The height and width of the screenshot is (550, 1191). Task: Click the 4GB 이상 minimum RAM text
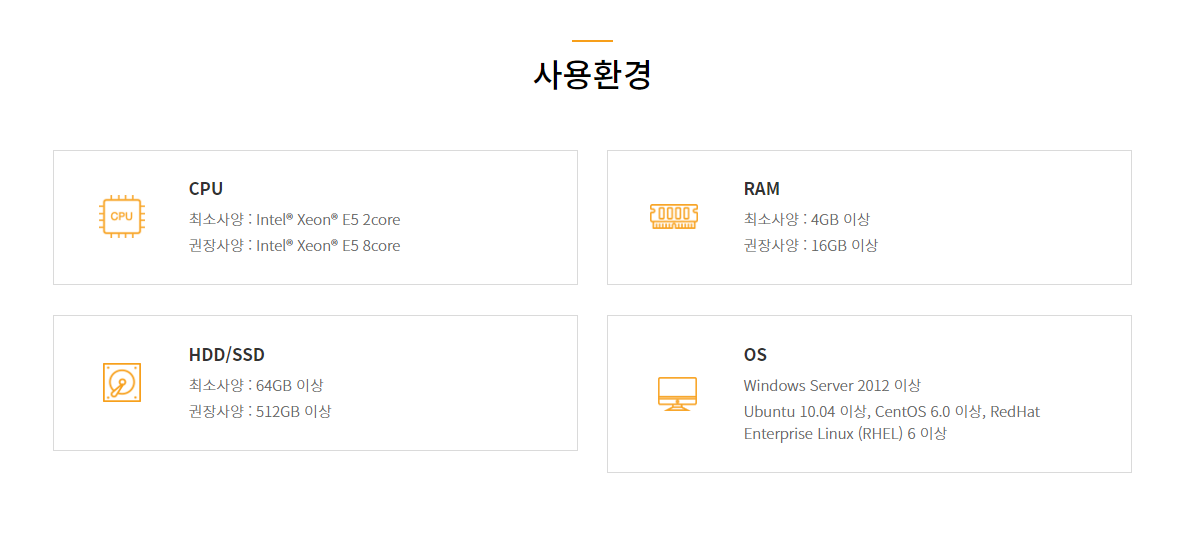point(840,219)
